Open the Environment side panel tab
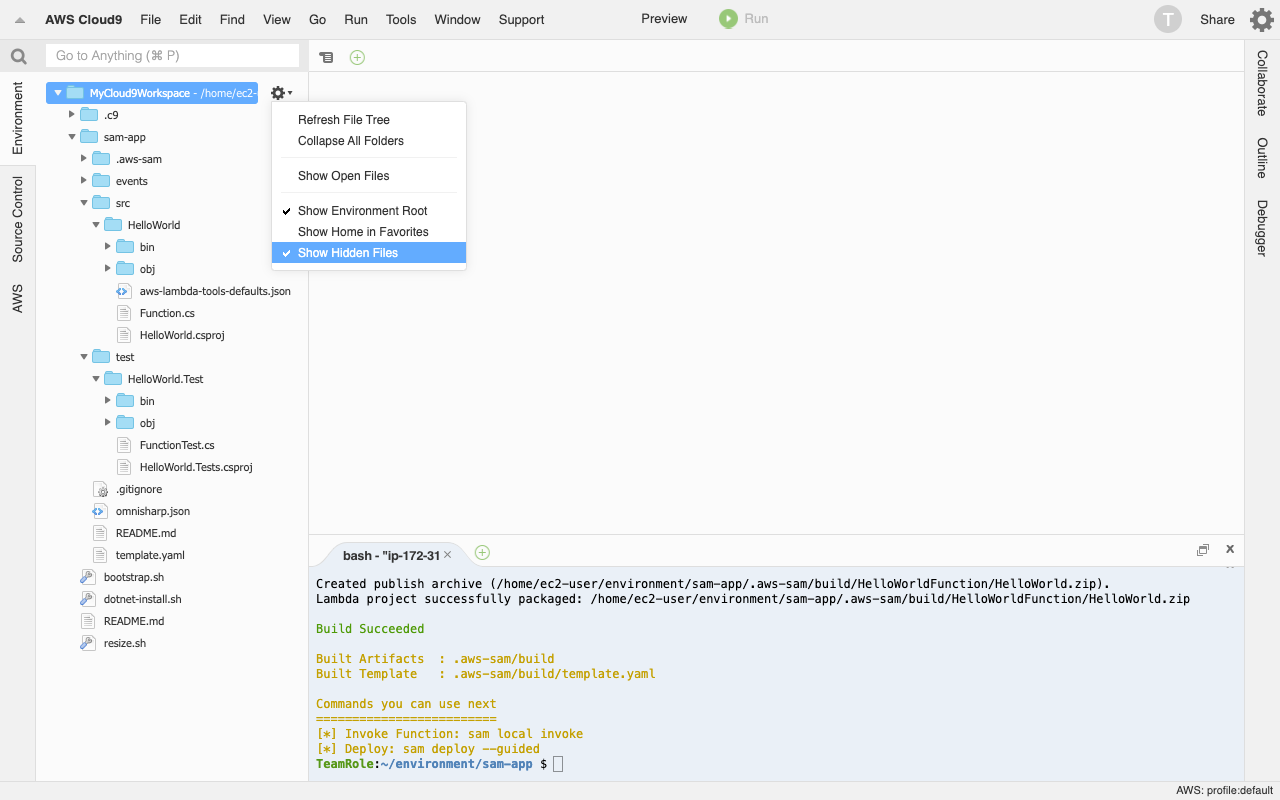 (18, 118)
